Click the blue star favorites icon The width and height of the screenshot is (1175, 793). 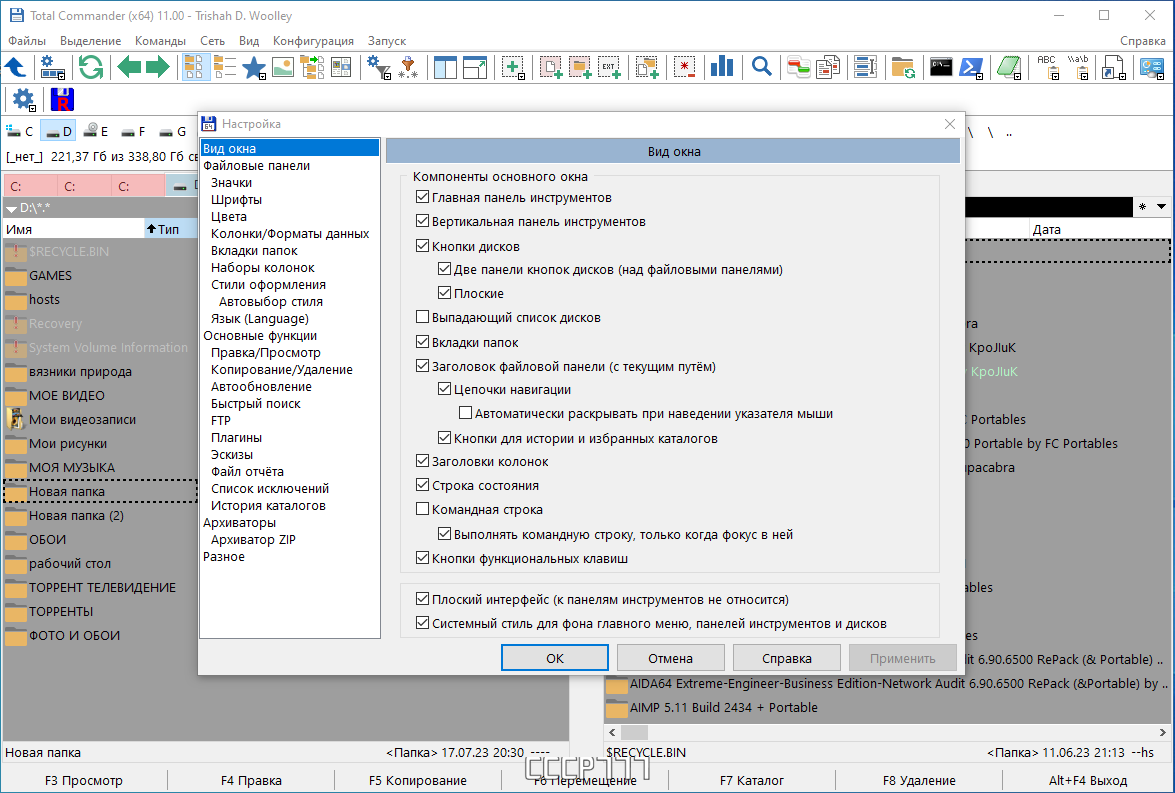coord(254,68)
